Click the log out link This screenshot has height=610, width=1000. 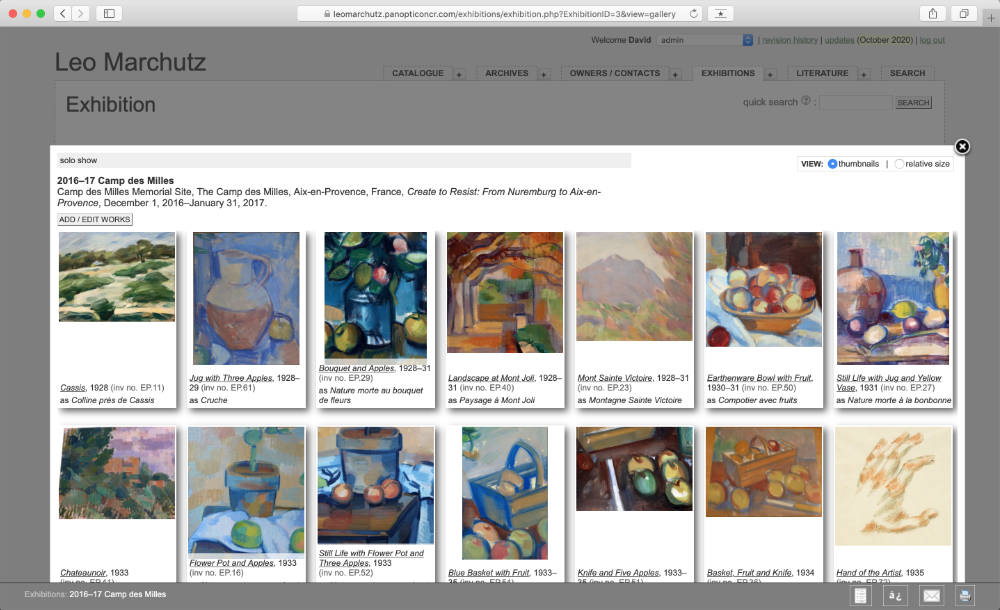coord(932,40)
